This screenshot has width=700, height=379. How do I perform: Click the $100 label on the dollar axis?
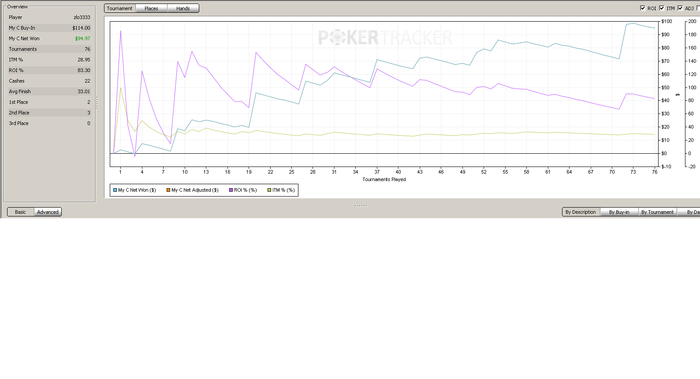pyautogui.click(x=667, y=21)
